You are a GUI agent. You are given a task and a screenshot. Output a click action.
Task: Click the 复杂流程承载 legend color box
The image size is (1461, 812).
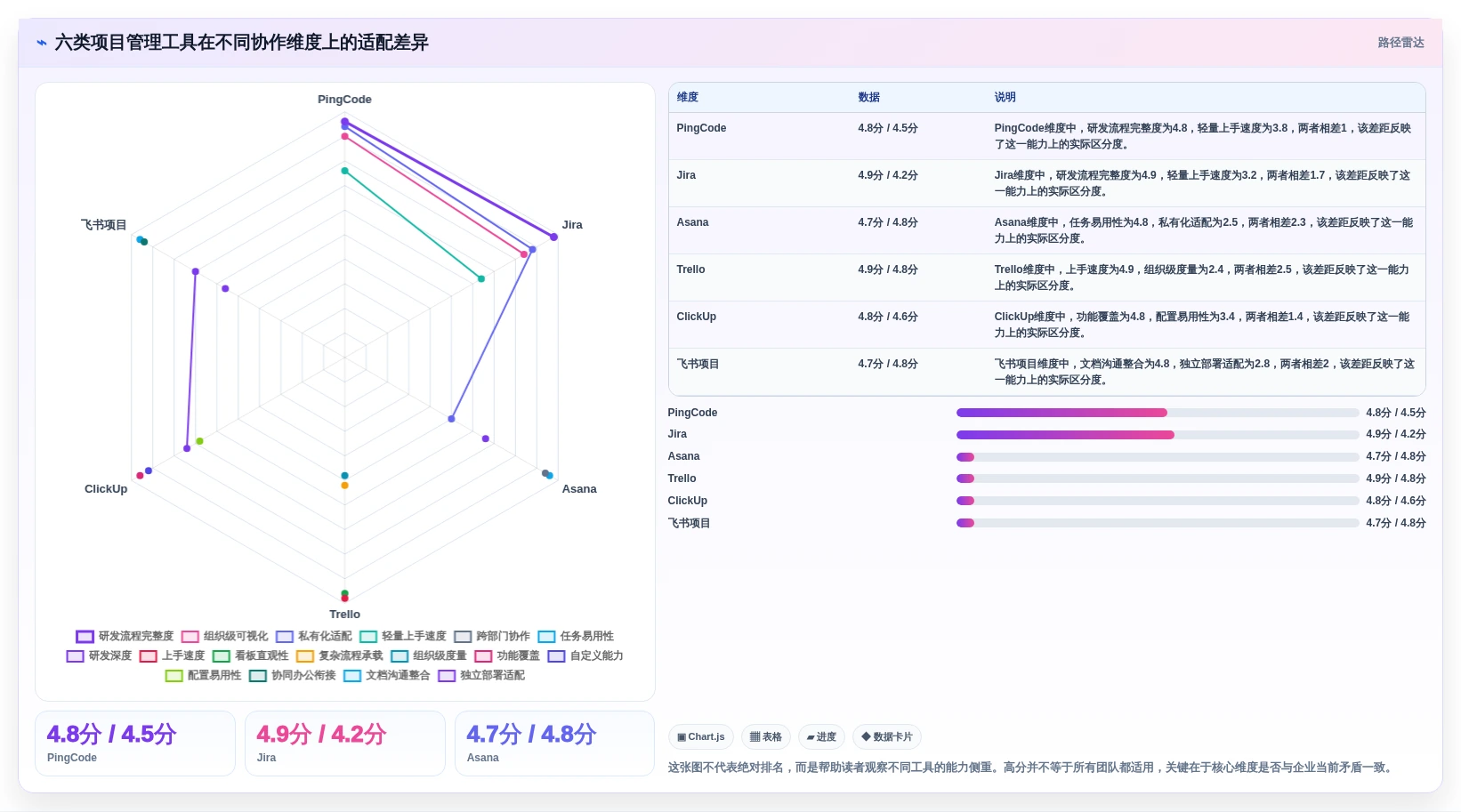point(305,656)
